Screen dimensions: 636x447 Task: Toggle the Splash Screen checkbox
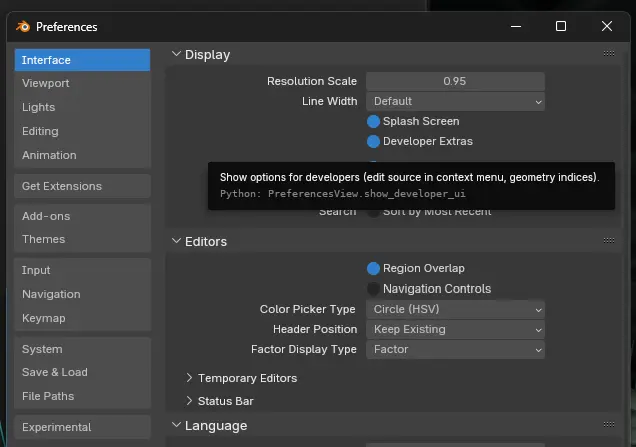(x=373, y=121)
